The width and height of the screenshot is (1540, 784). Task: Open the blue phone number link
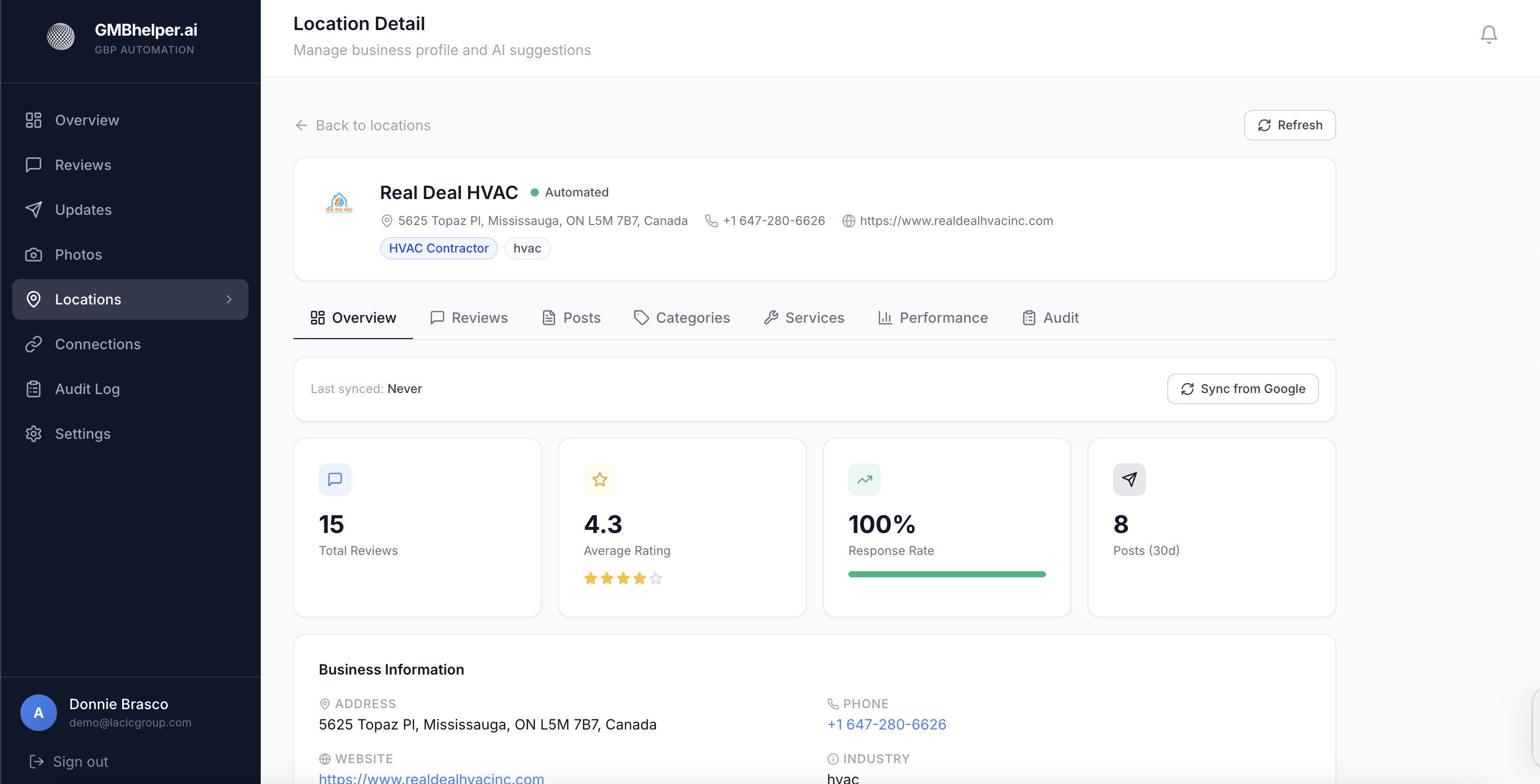pyautogui.click(x=887, y=724)
